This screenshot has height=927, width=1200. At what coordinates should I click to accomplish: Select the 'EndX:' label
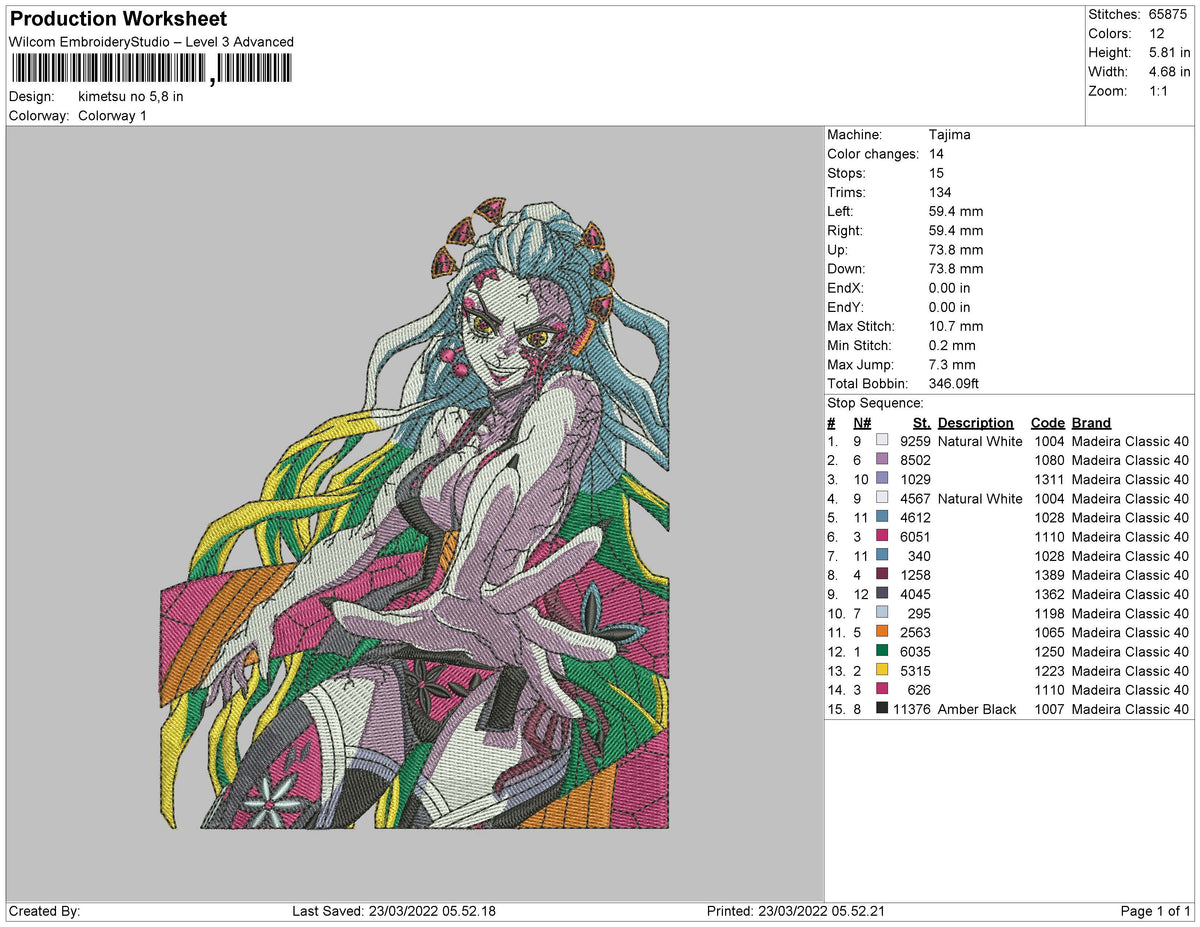[846, 288]
